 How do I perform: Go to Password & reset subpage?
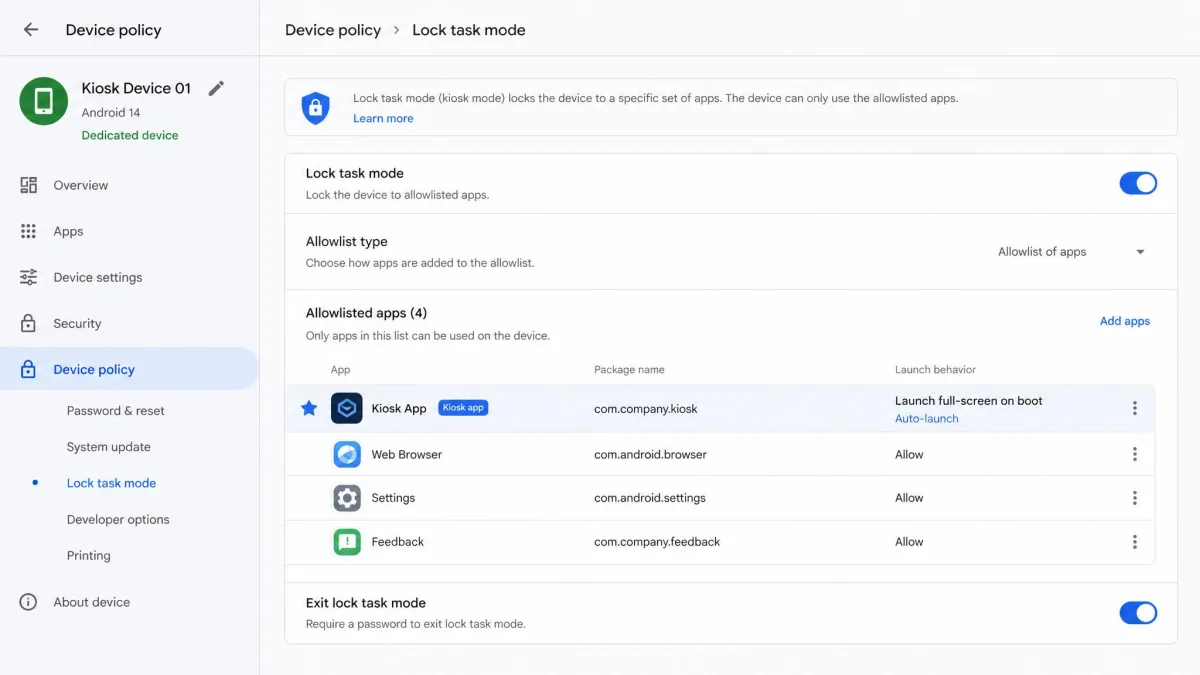116,411
